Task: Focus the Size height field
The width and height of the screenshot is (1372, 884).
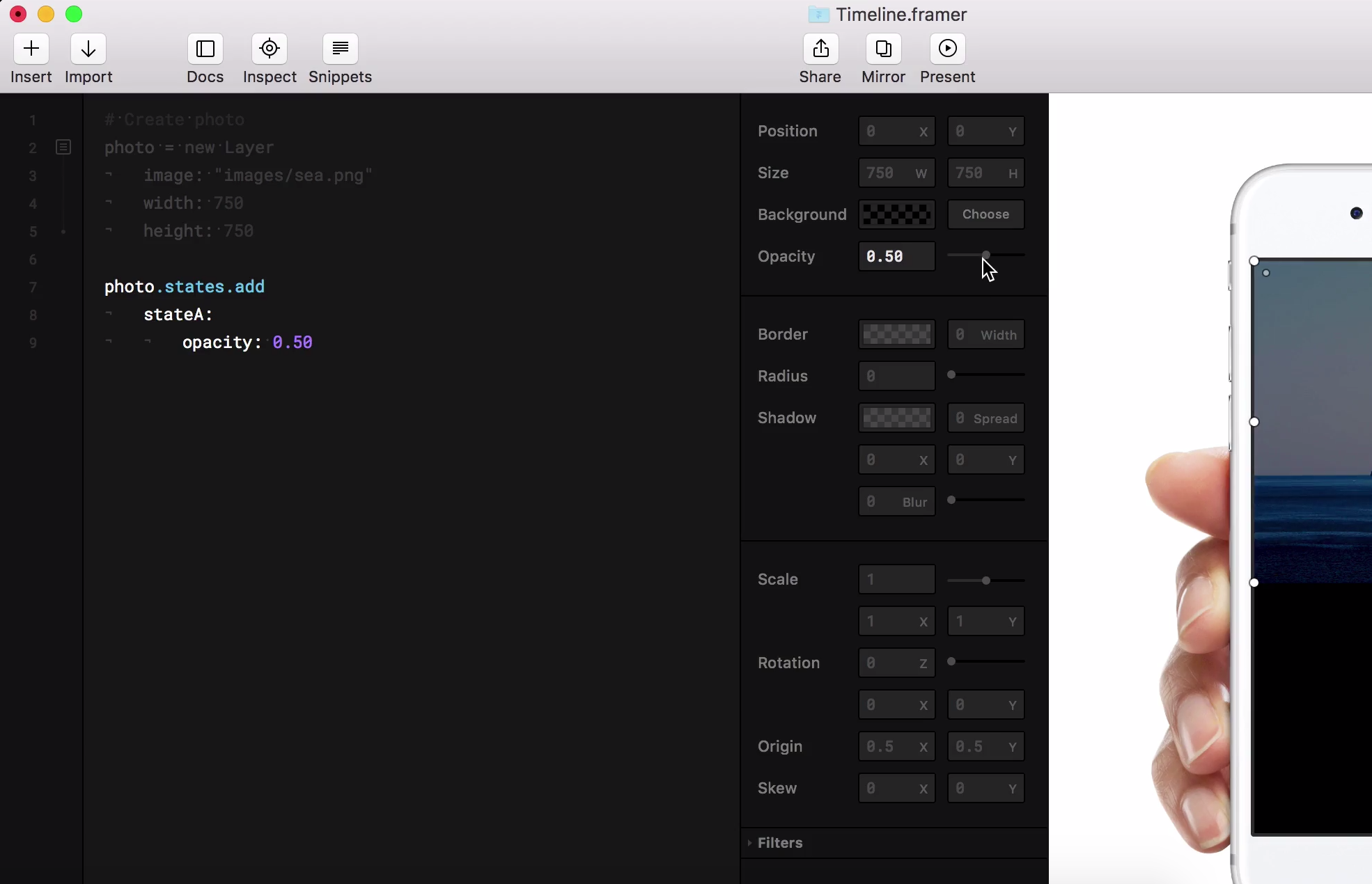Action: pos(986,173)
